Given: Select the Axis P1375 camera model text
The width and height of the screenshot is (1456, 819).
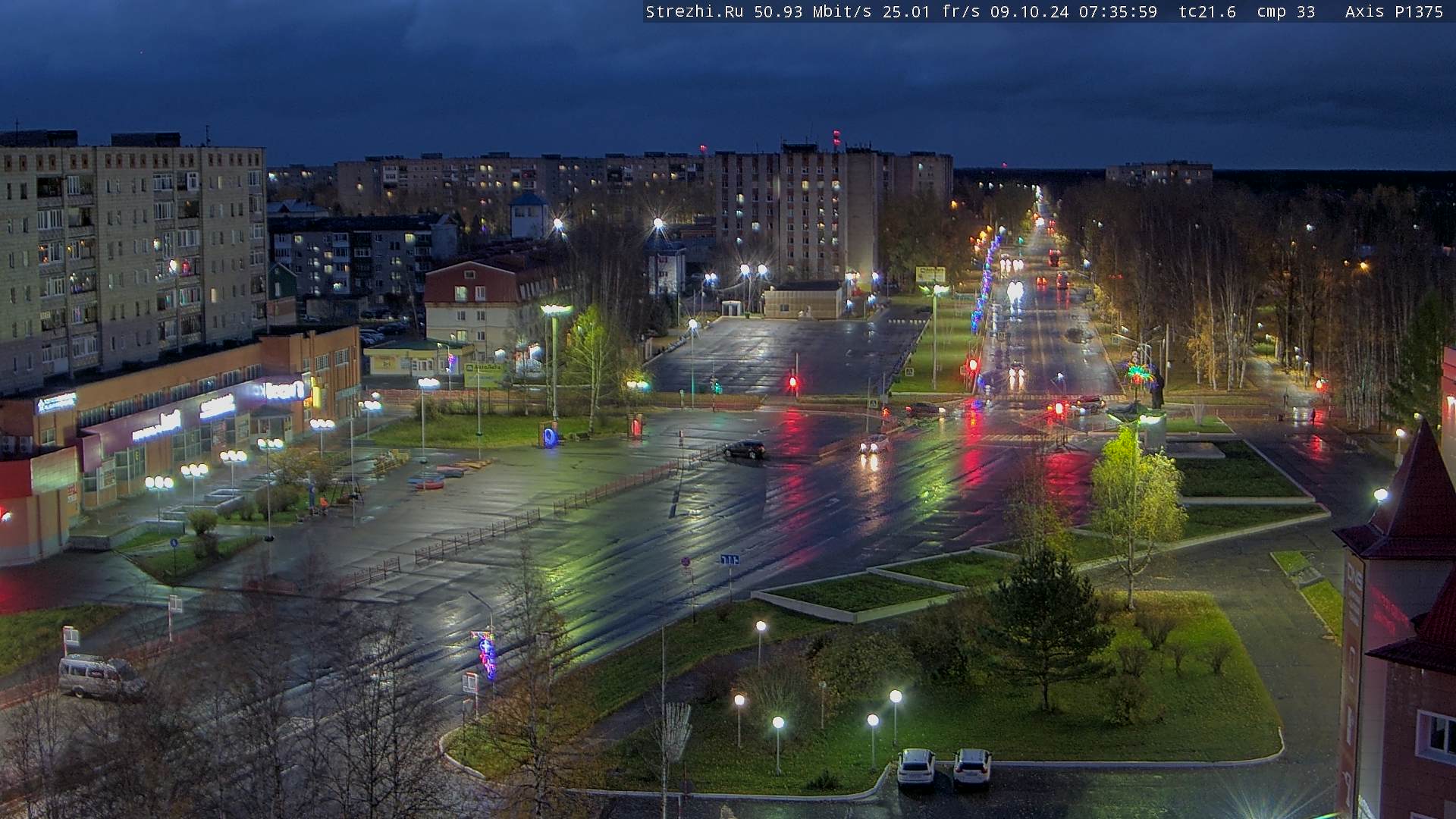Looking at the screenshot, I should click(x=1394, y=11).
